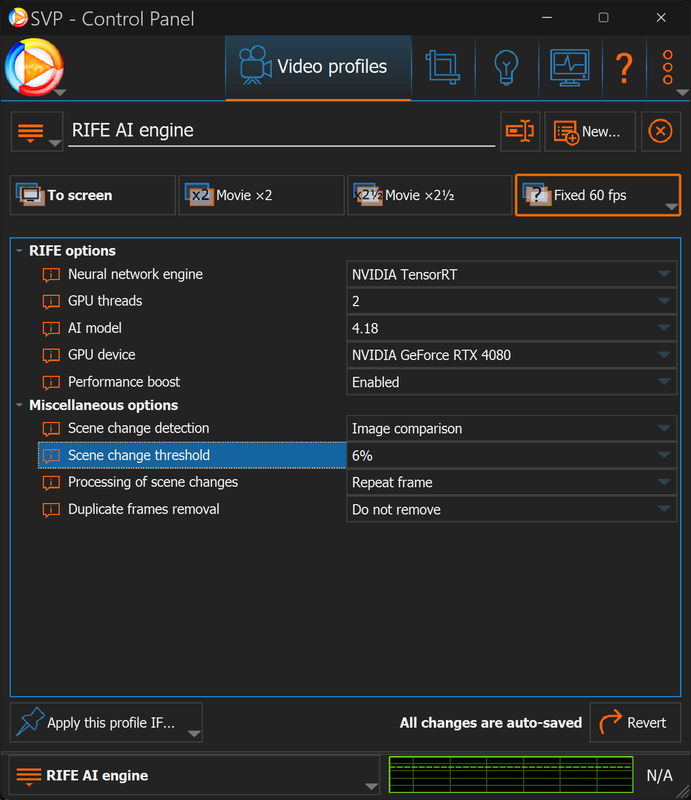
Task: Open the Fixed 60 fps dropdown arrow
Action: (672, 207)
